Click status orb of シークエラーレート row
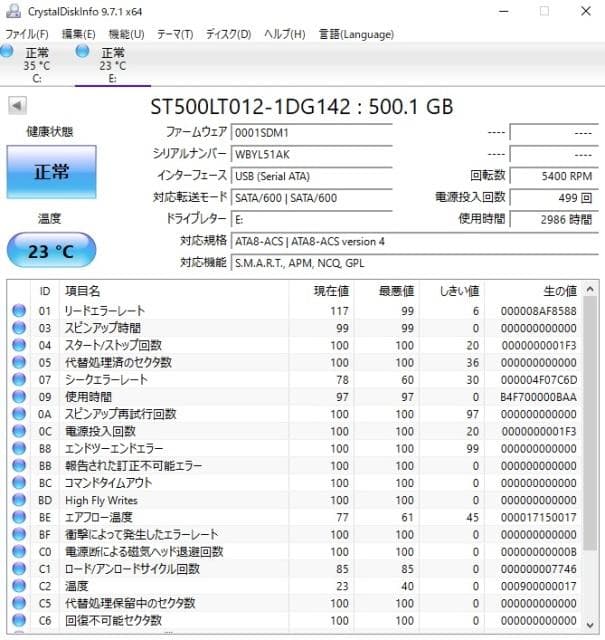The height and width of the screenshot is (640, 605). point(19,379)
